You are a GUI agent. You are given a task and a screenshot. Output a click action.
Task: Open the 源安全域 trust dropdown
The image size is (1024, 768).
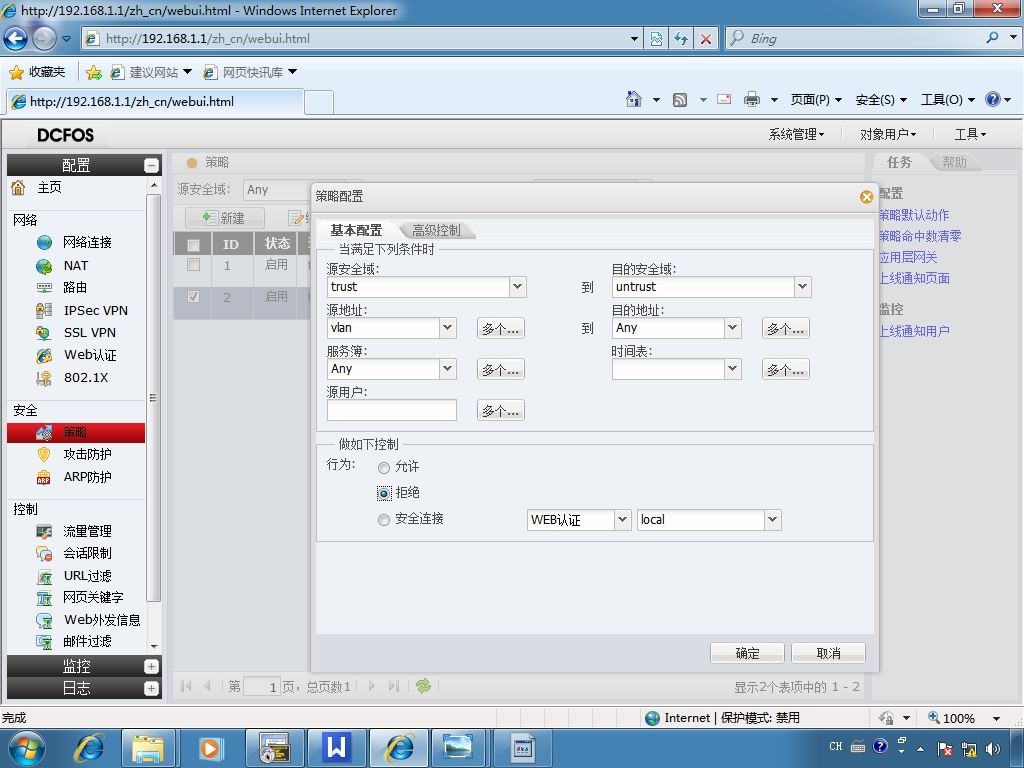pyautogui.click(x=517, y=287)
